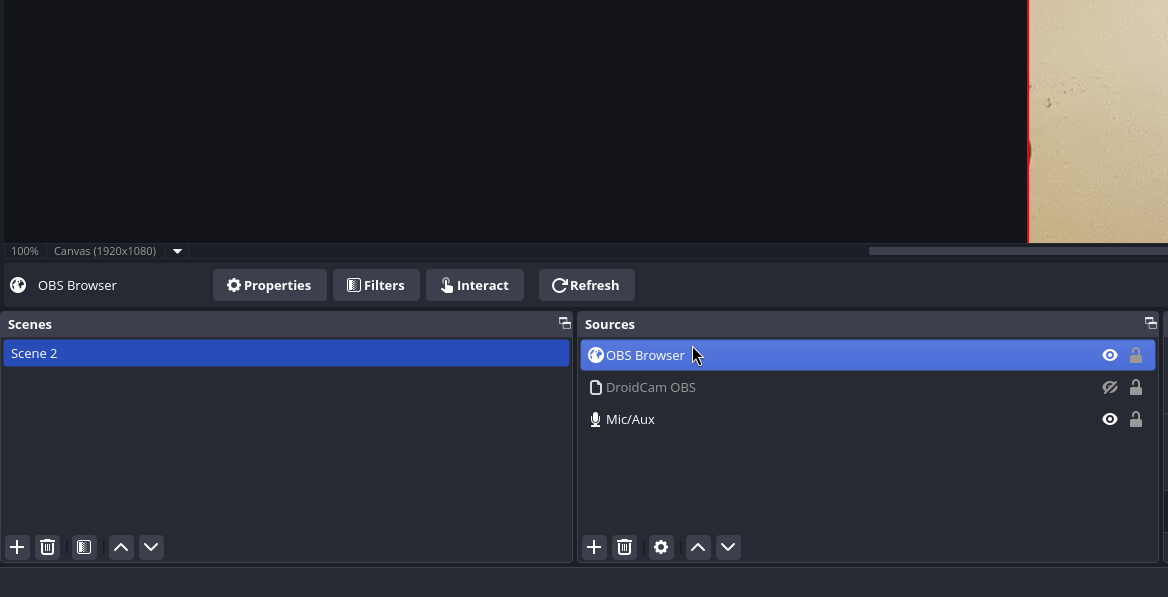1168x597 pixels.
Task: Move the scene down
Action: pos(151,547)
